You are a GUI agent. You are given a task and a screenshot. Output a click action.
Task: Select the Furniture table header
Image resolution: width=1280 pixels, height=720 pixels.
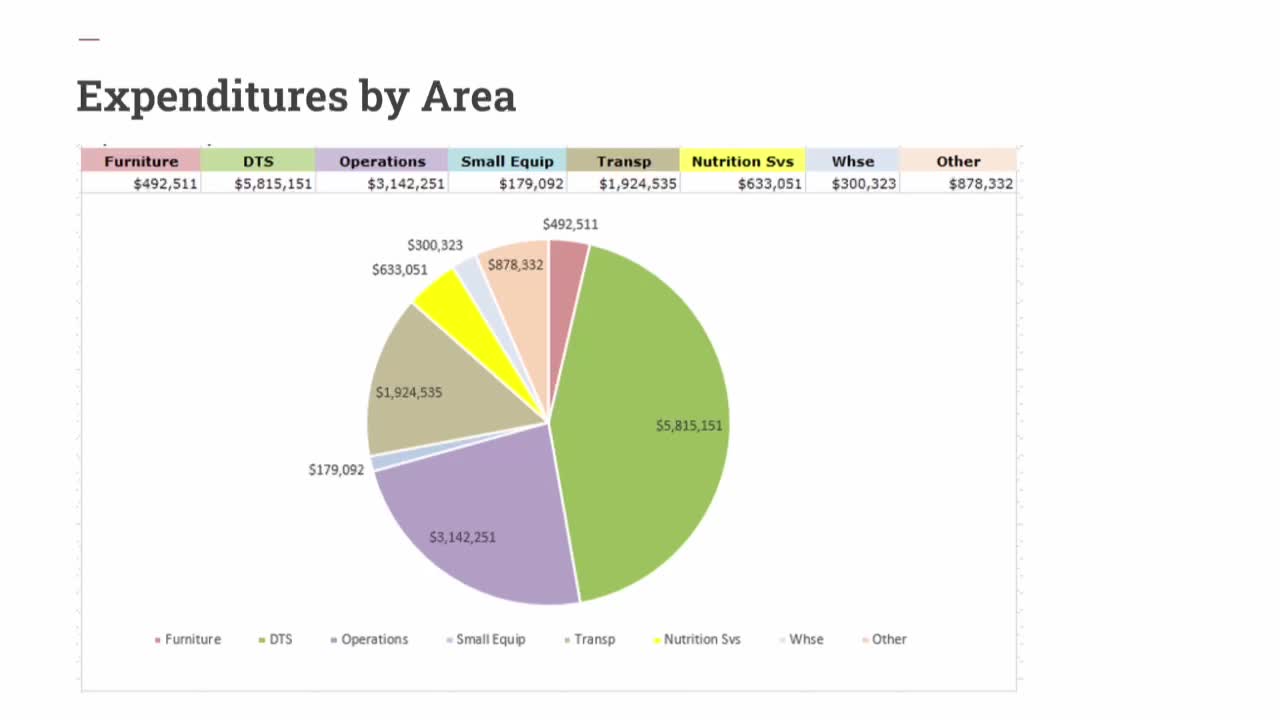[140, 161]
